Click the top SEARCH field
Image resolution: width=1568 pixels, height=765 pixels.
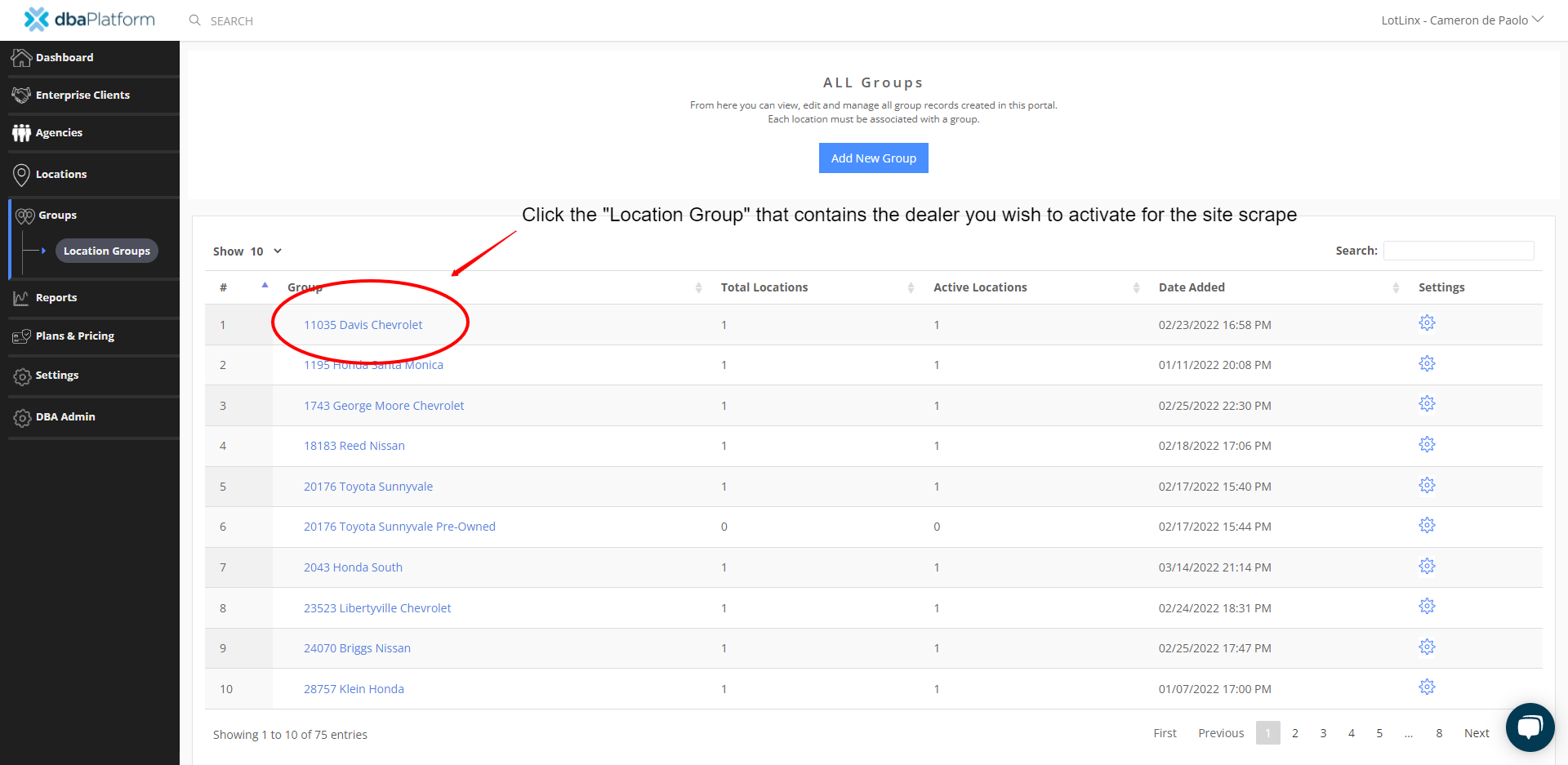pos(232,21)
